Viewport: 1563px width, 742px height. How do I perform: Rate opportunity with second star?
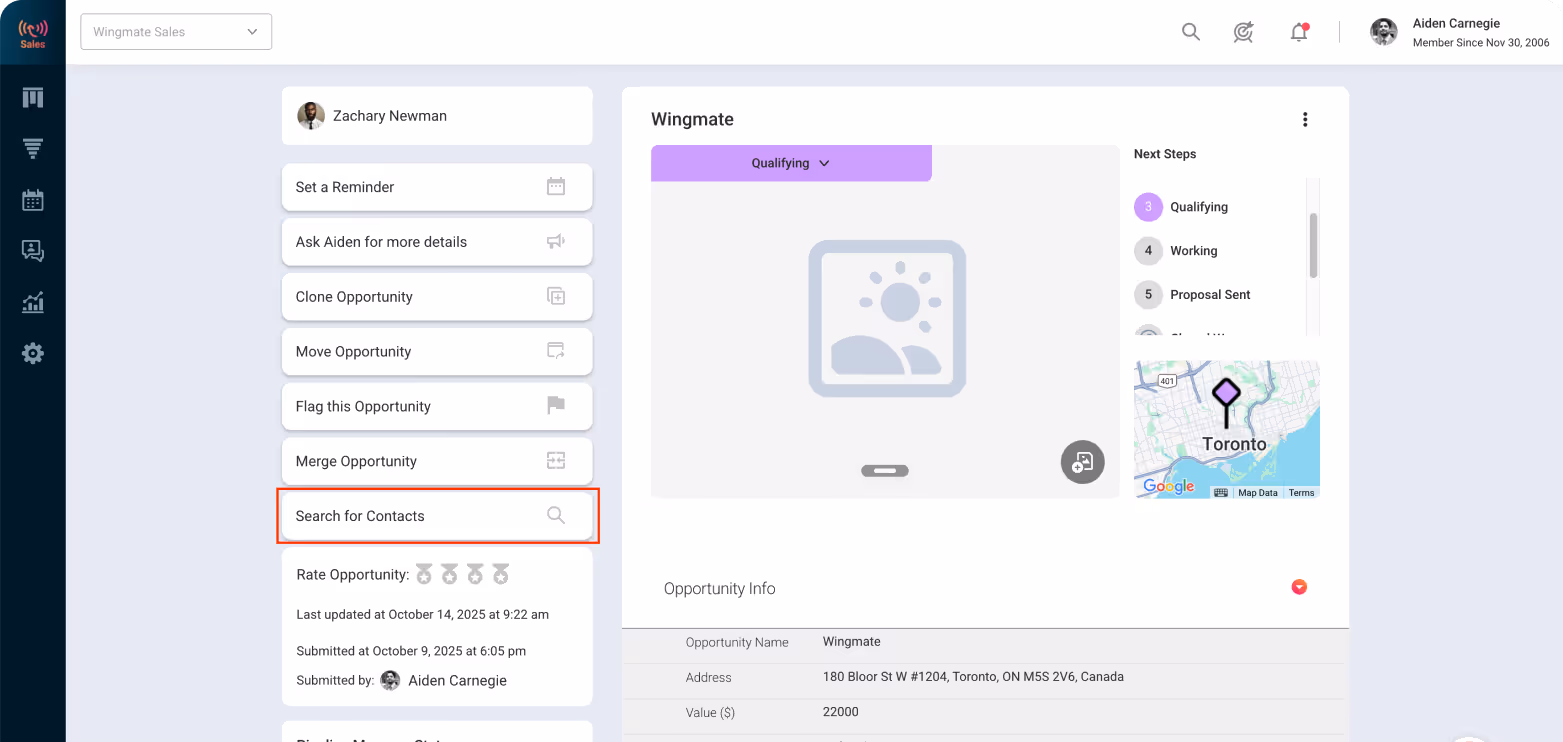pos(450,574)
